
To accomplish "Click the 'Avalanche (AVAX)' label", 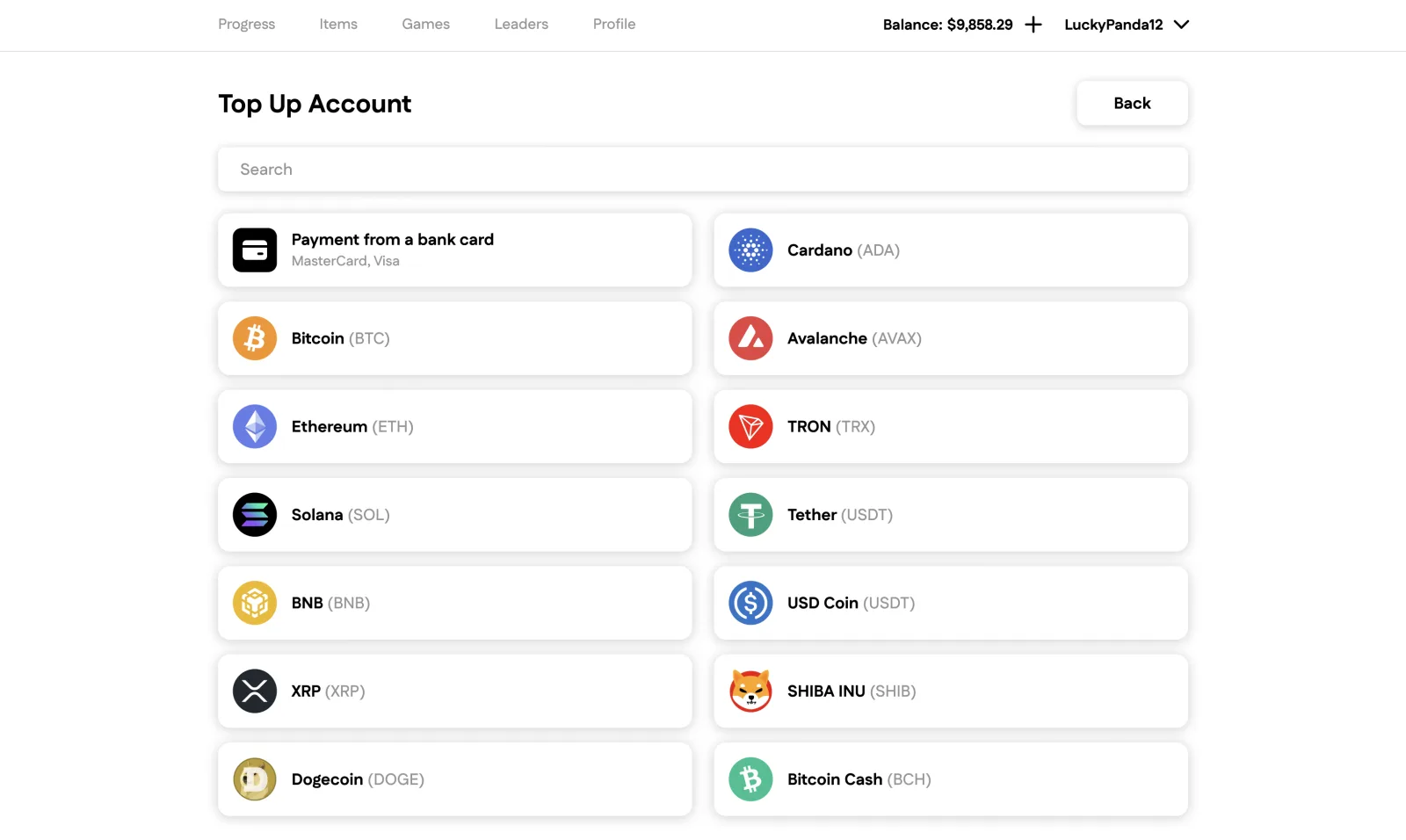I will point(855,339).
